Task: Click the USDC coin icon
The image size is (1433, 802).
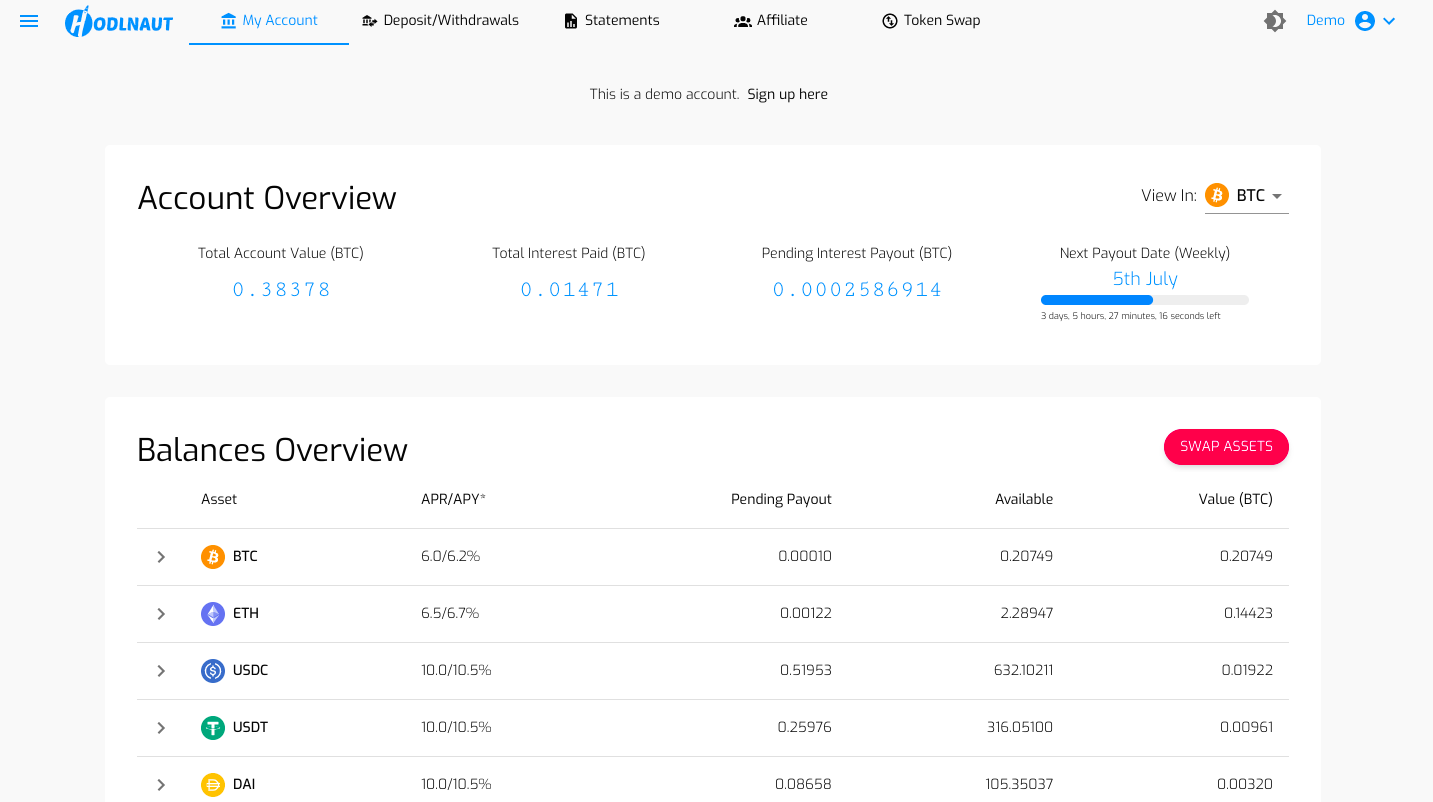Action: coord(213,671)
